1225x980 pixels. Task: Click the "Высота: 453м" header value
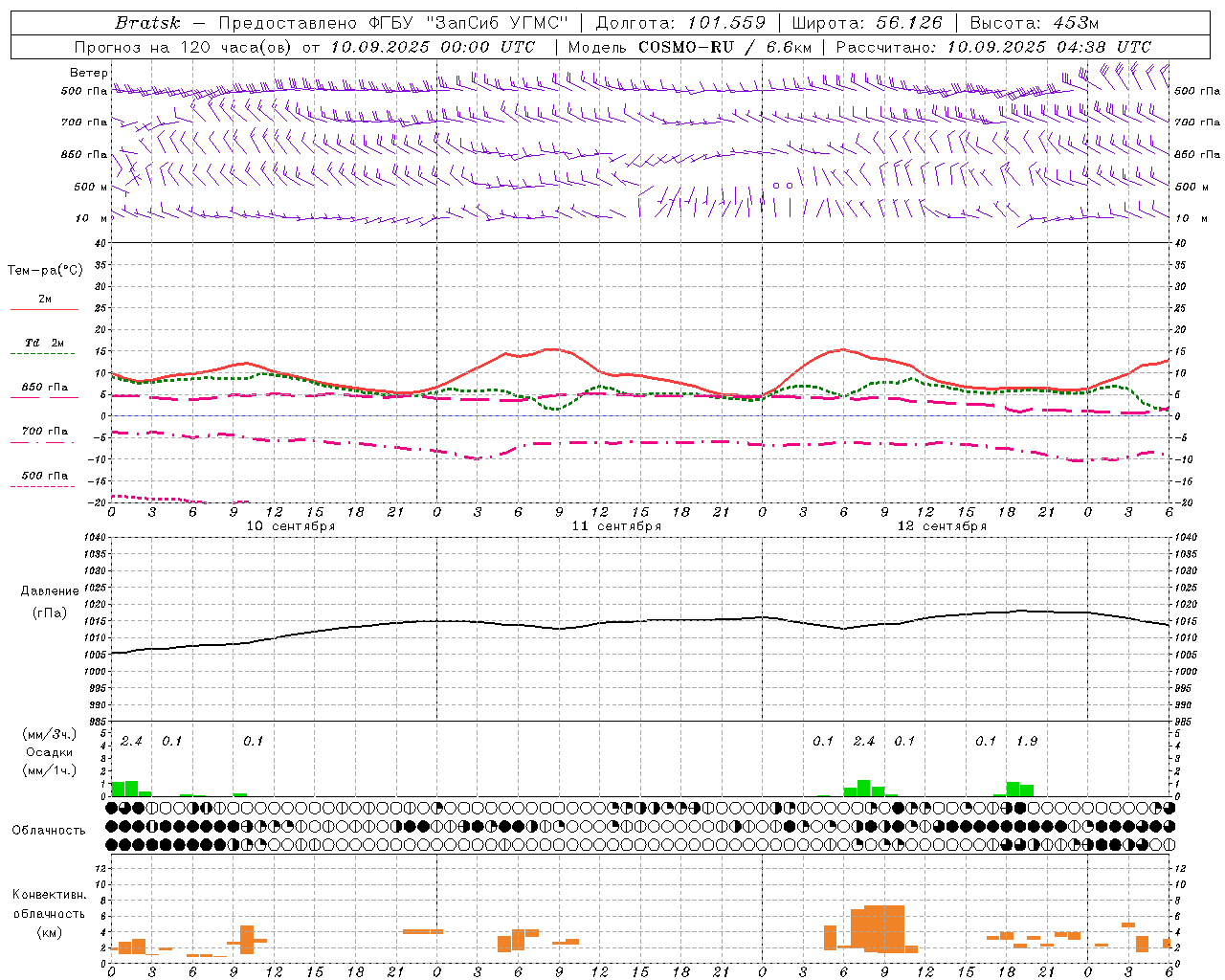click(1035, 23)
